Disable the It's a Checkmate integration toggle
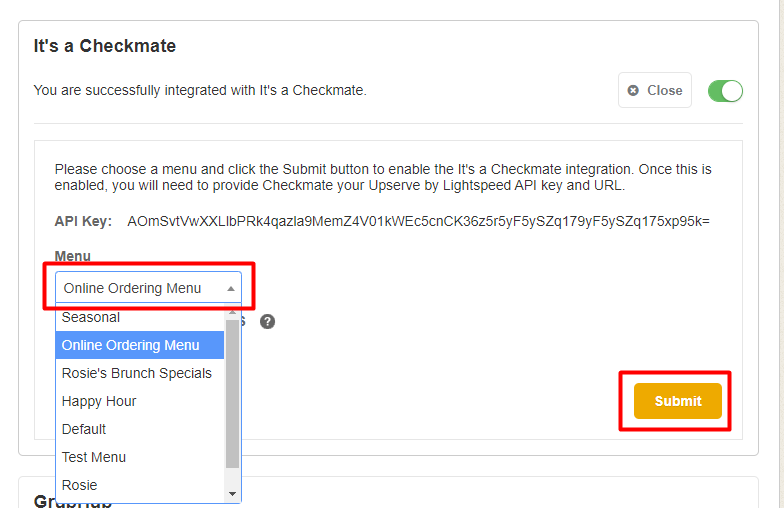The width and height of the screenshot is (784, 508). click(x=725, y=91)
